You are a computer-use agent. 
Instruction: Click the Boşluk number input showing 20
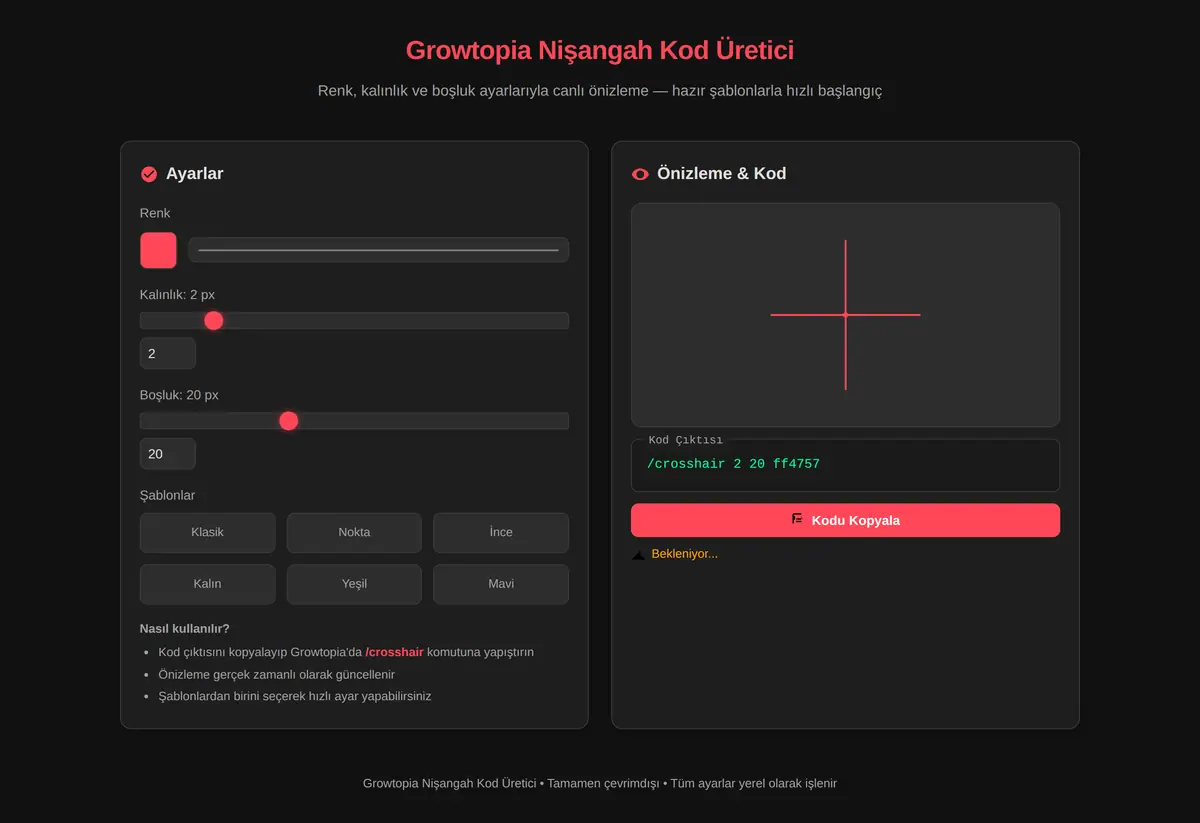click(167, 454)
